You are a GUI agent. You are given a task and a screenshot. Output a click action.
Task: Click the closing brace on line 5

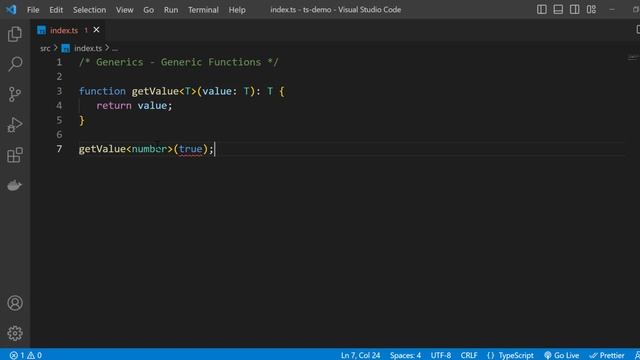point(82,120)
